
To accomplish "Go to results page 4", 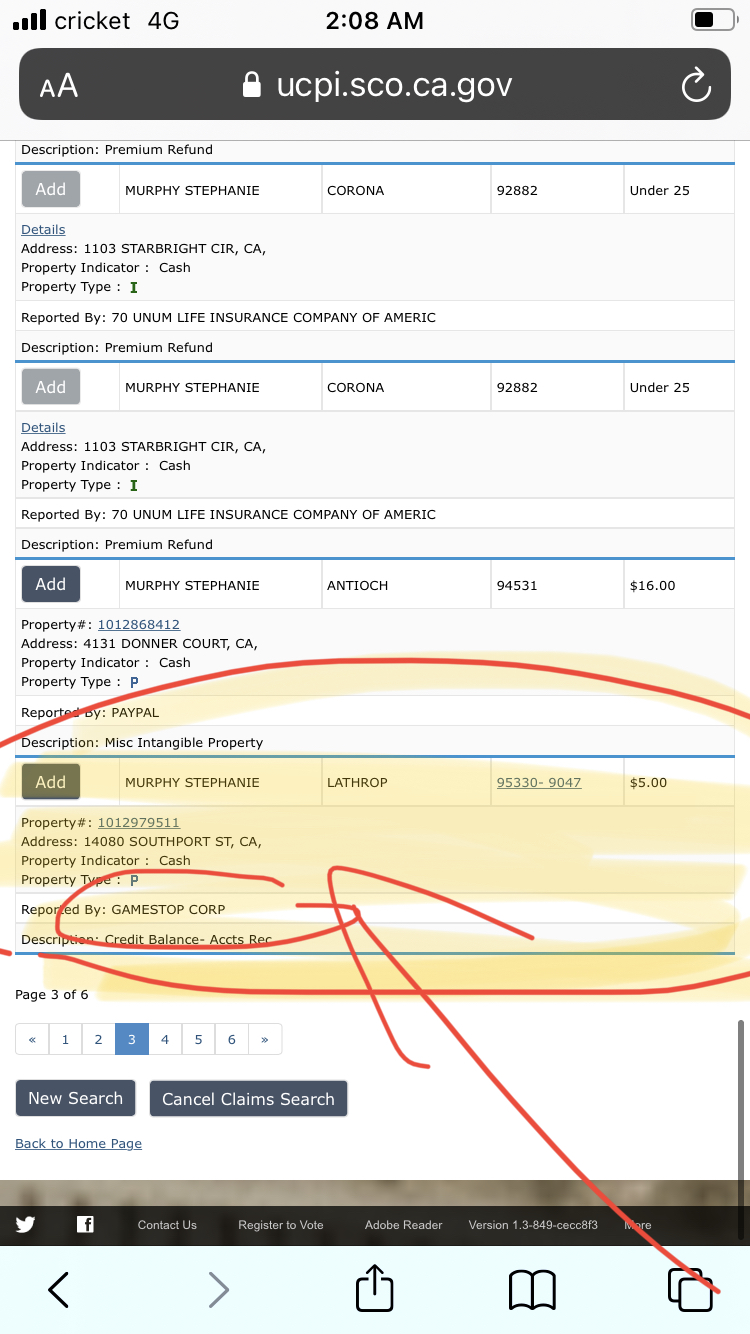I will coord(165,1039).
